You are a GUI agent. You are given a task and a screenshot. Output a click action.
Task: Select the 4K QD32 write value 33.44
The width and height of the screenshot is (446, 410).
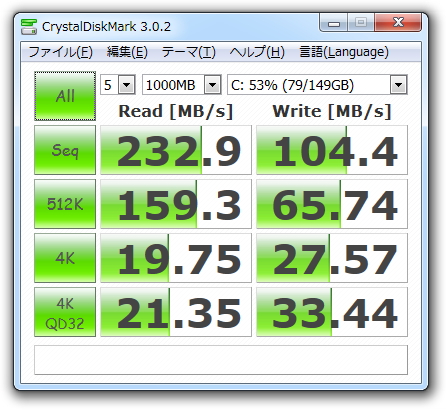coord(332,312)
